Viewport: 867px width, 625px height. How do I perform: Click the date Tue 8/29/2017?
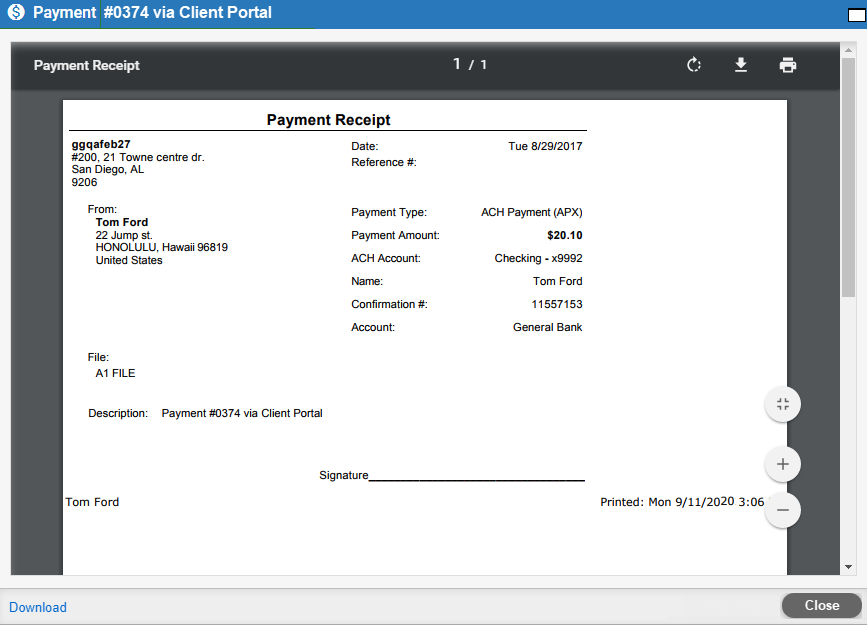[545, 146]
